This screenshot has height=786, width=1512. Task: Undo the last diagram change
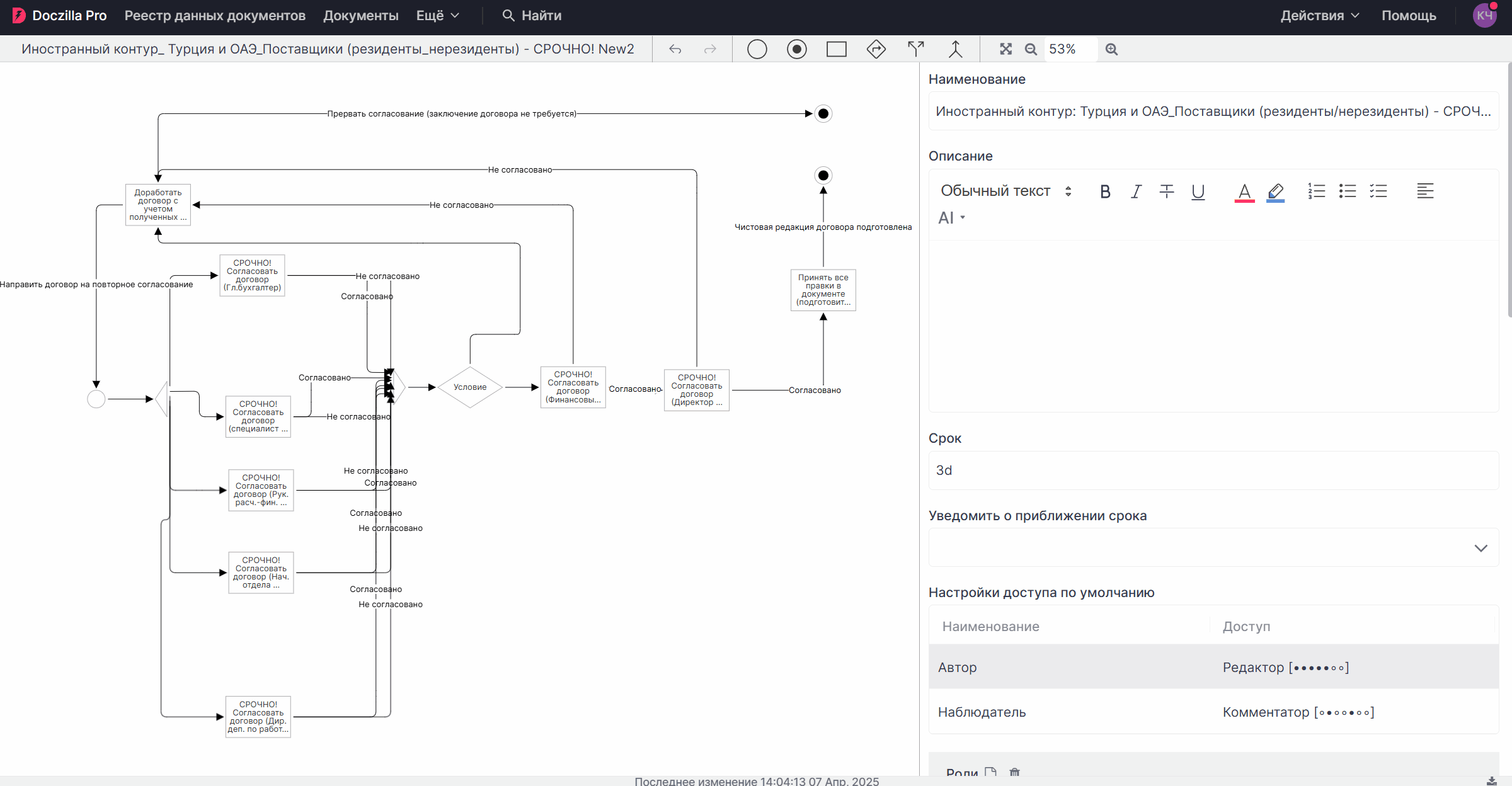tap(675, 49)
